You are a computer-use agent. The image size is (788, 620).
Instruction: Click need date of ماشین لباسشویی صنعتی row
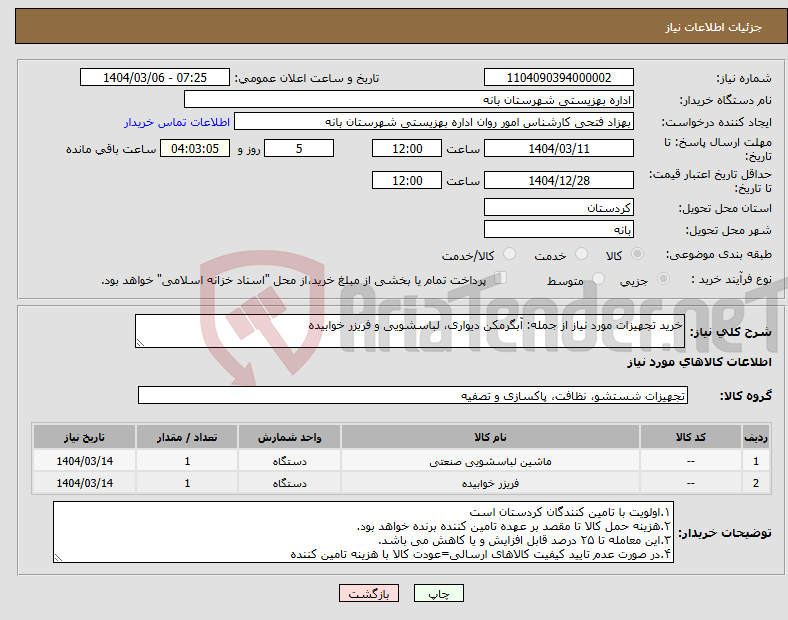point(84,461)
